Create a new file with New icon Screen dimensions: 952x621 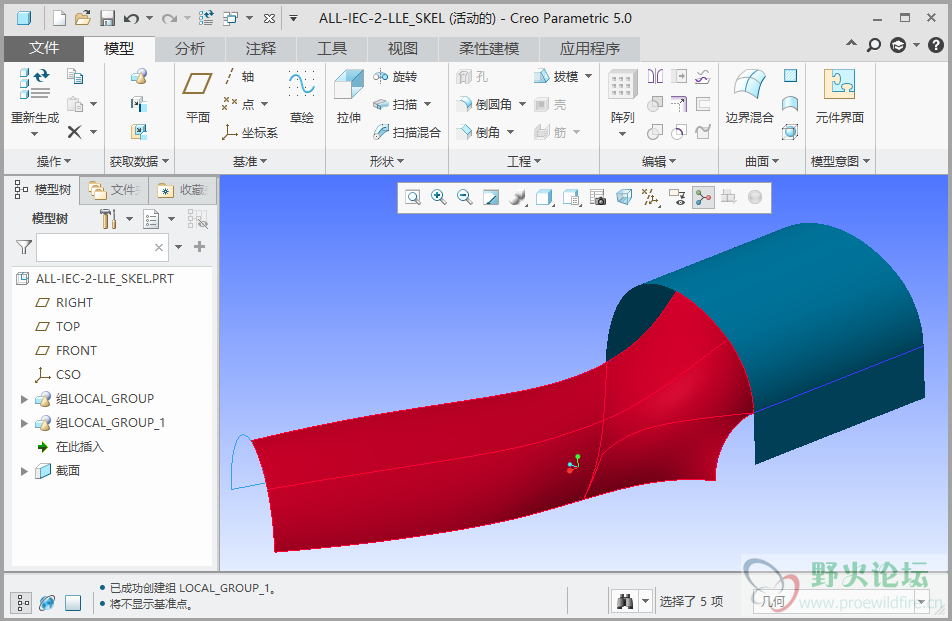[x=59, y=18]
